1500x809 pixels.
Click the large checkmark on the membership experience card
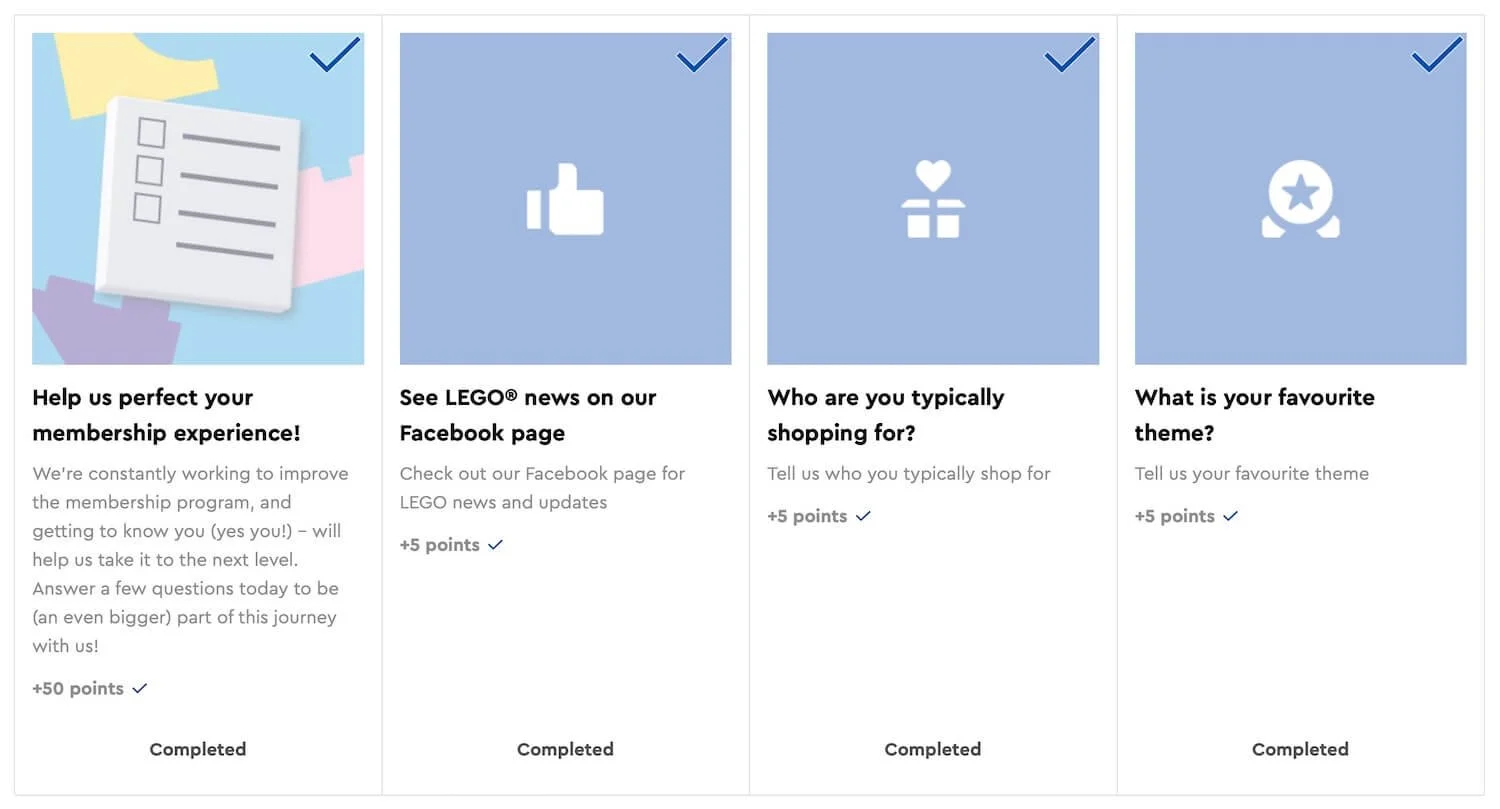tap(334, 55)
